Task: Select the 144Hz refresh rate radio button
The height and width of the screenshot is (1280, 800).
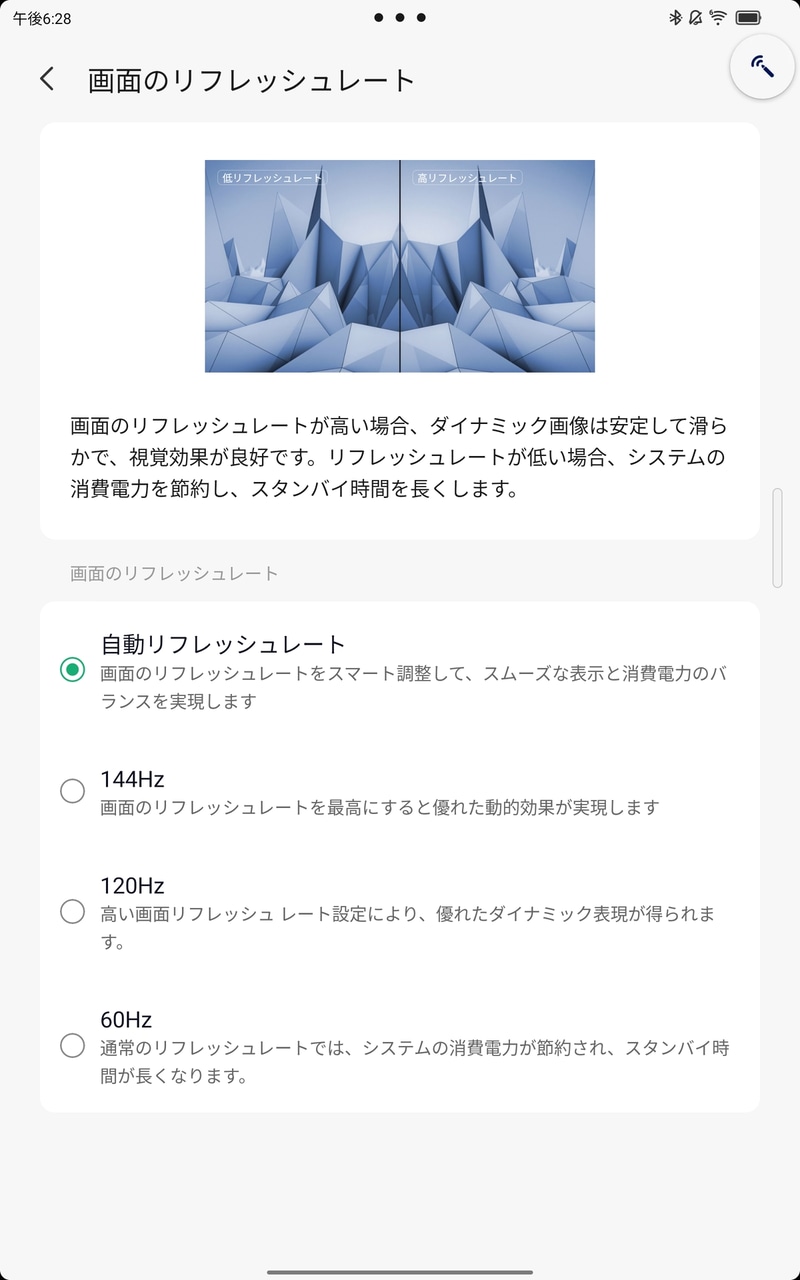Action: click(71, 791)
